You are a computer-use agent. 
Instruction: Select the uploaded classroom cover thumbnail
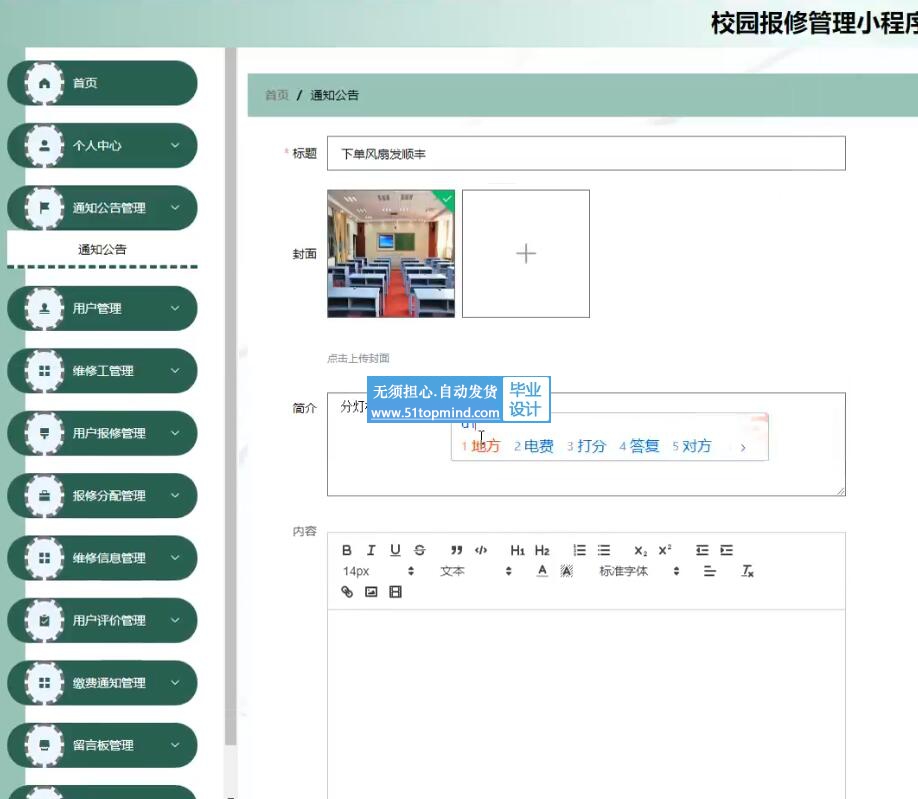[x=391, y=253]
